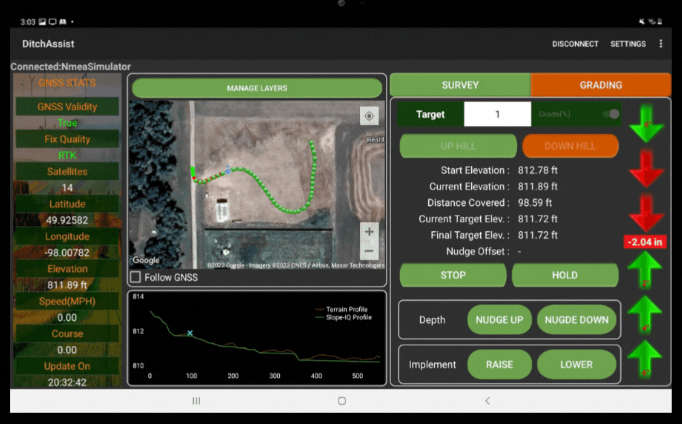Select the UP HILL button
The width and height of the screenshot is (682, 424).
458,146
